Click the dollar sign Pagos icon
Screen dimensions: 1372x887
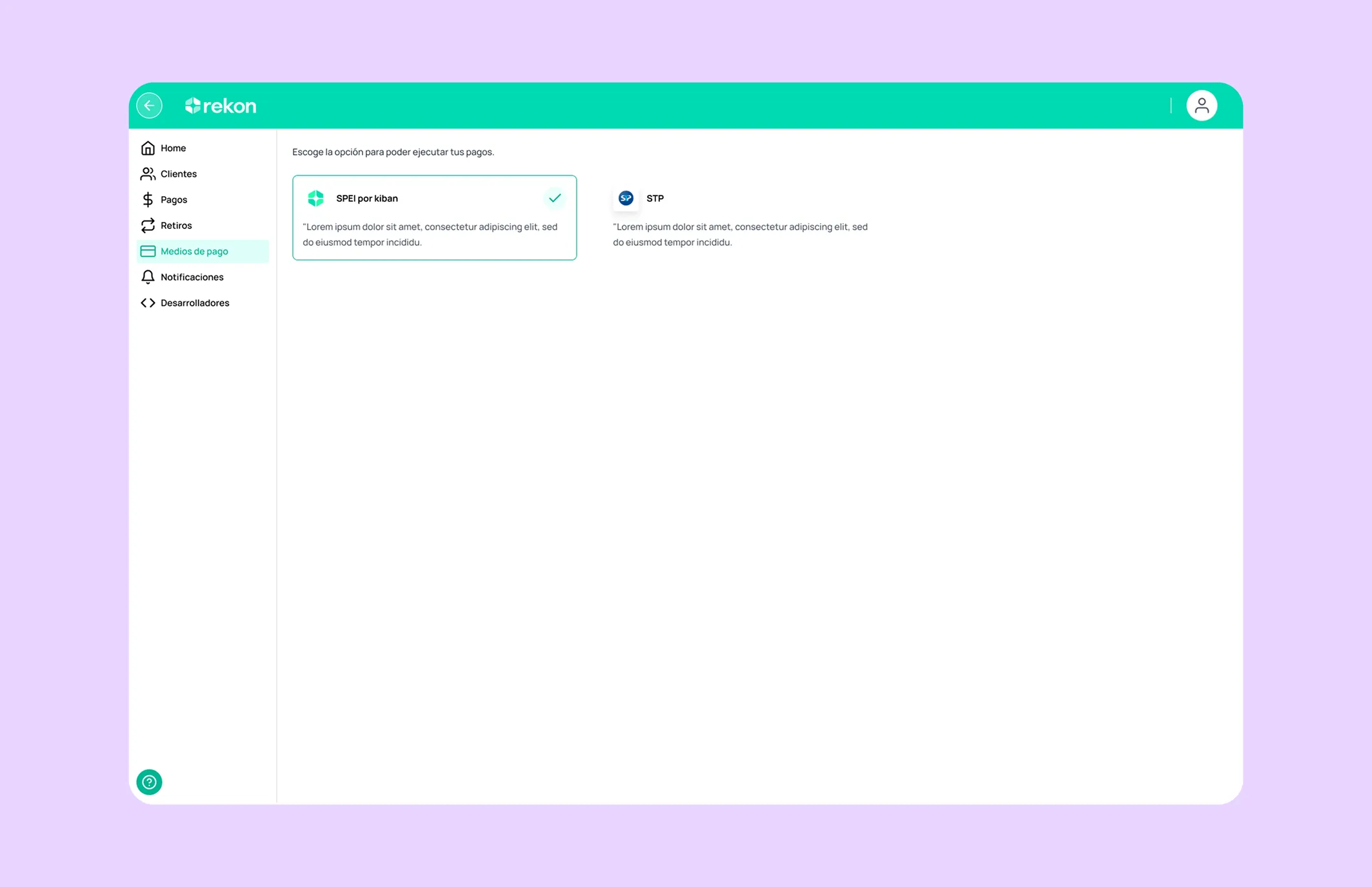[x=148, y=199]
